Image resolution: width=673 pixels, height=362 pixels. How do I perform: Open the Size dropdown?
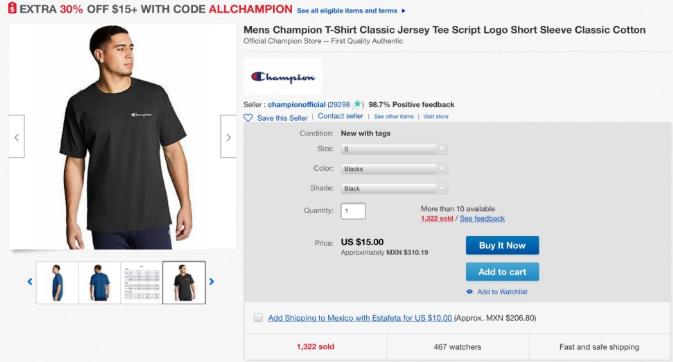click(394, 149)
